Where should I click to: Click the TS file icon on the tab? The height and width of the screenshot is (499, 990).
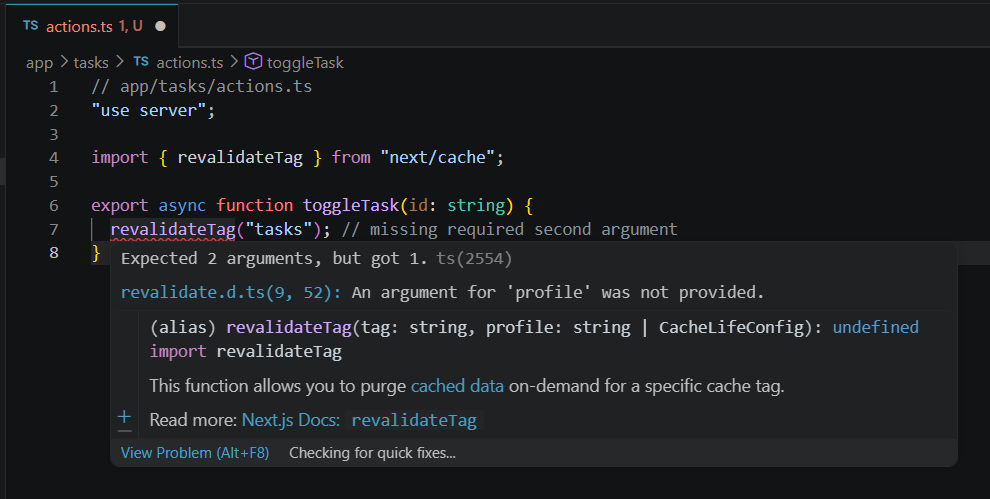(x=30, y=26)
